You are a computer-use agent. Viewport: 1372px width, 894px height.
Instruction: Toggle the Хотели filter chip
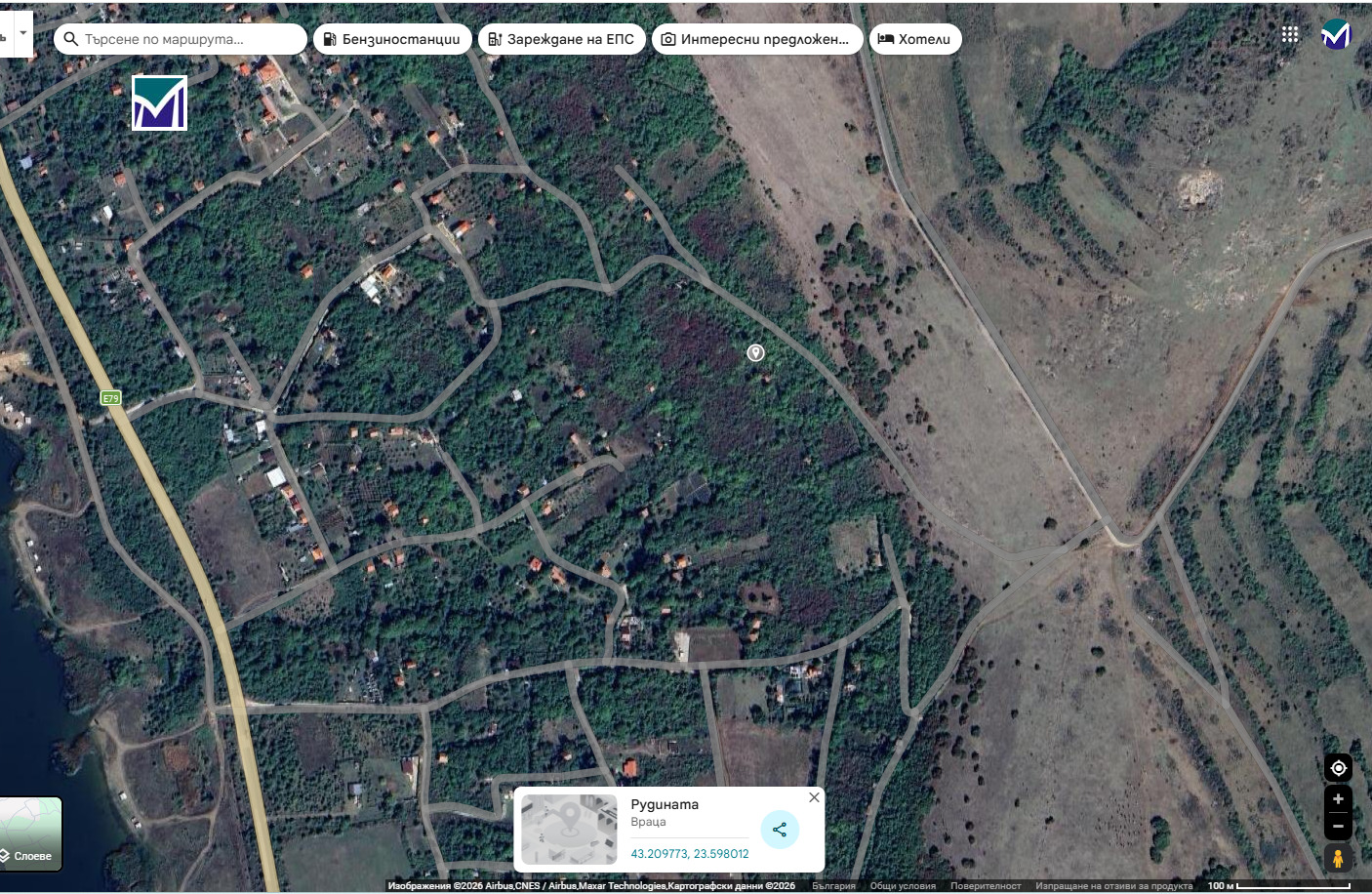pos(915,39)
